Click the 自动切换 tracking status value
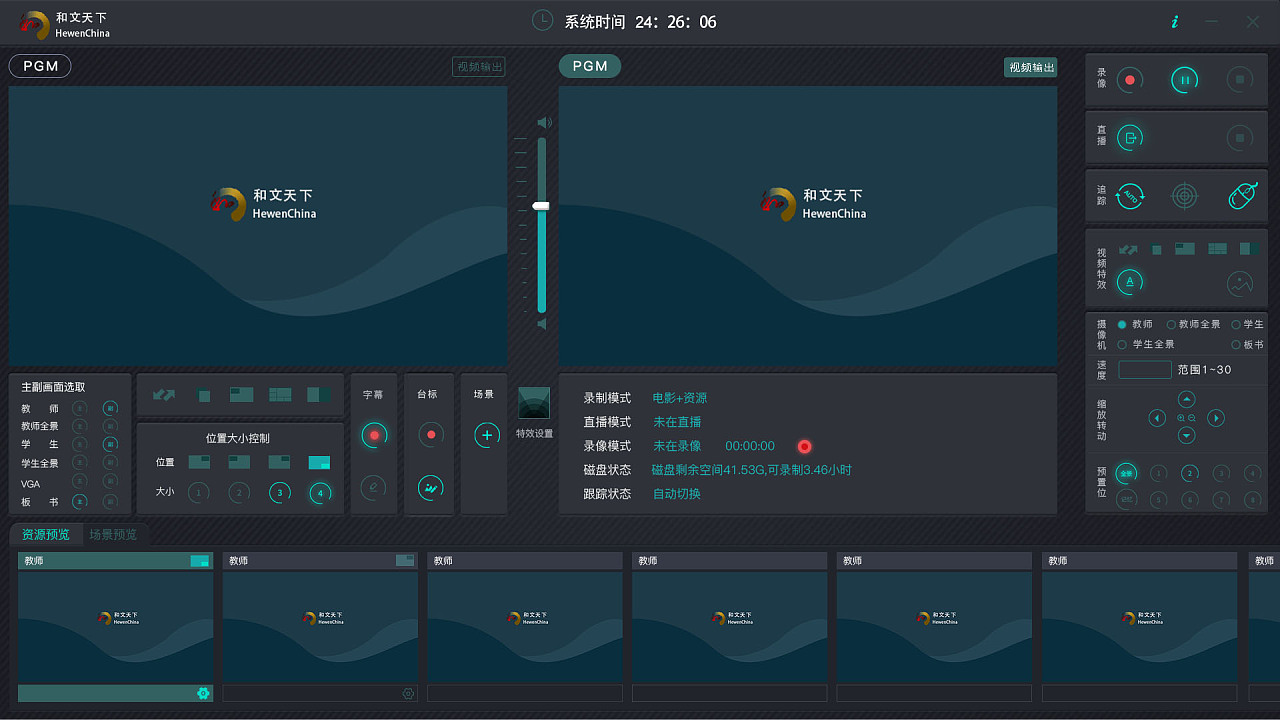 pyautogui.click(x=677, y=494)
